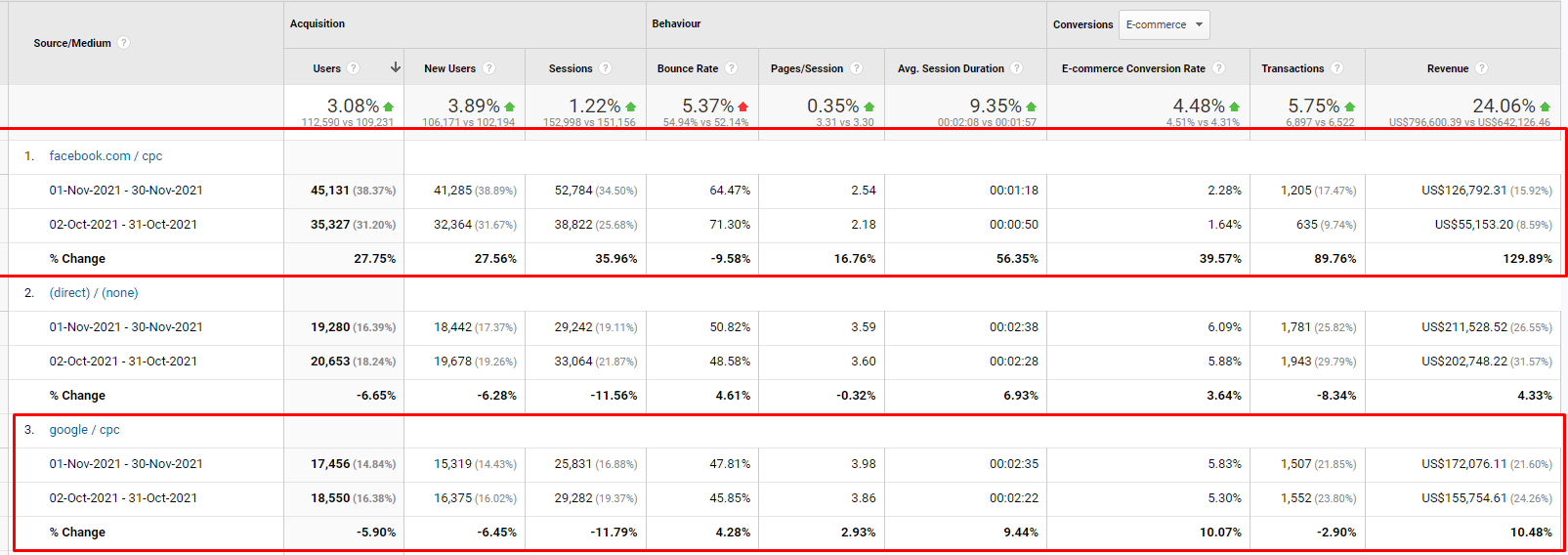Sort by Avg. Session Duration header
1568x555 pixels.
[951, 68]
